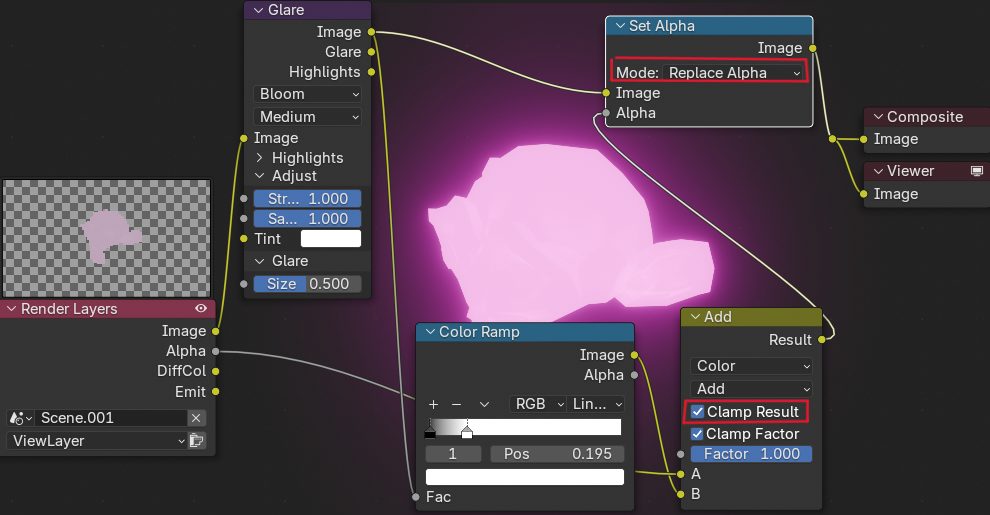Open the Color Ramp tools chevron menu
This screenshot has height=515, width=990.
pyautogui.click(x=484, y=404)
